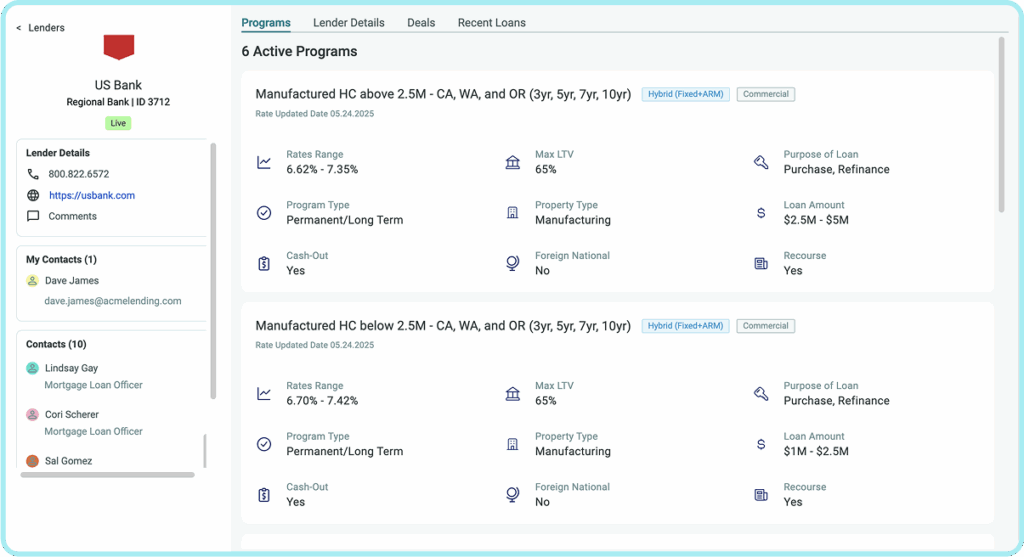Open the https://usbank.com link

point(92,195)
